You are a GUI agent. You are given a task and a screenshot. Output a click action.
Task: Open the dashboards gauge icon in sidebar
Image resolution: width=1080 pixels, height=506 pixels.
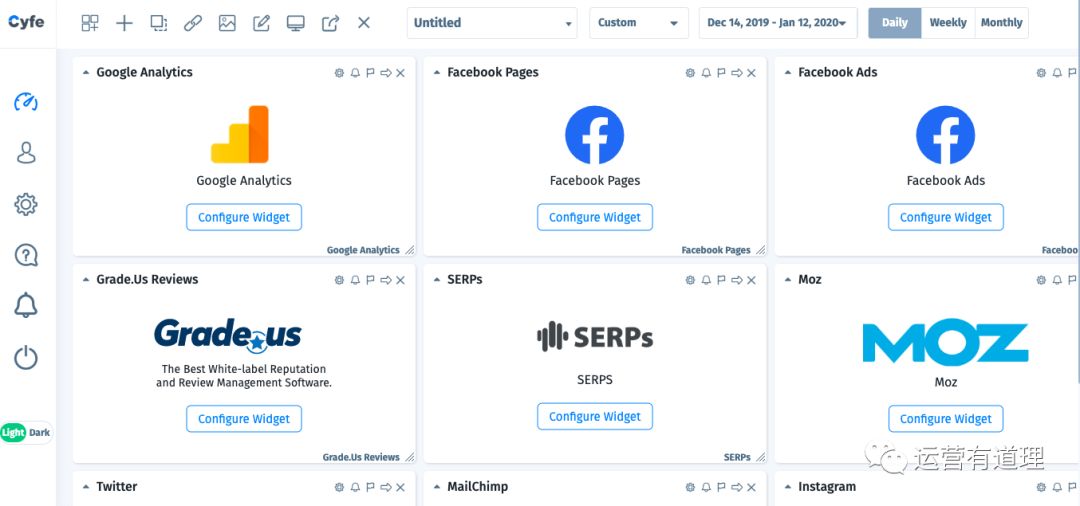click(26, 102)
